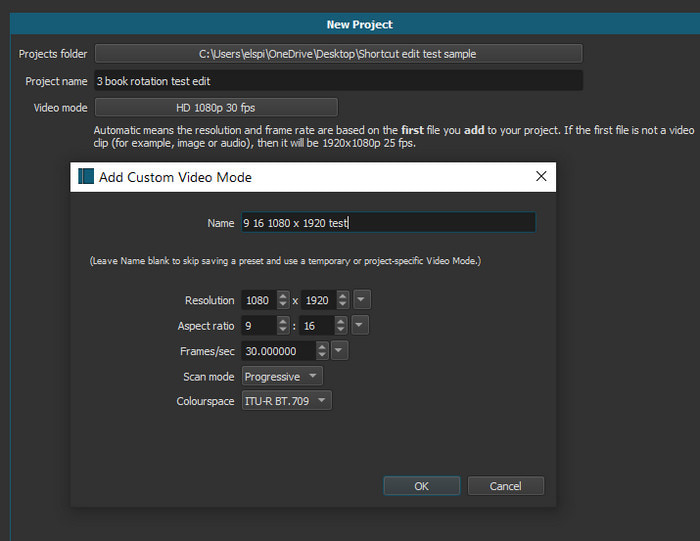The height and width of the screenshot is (541, 700).
Task: Increase the aspect ratio width value 9
Action: tap(283, 321)
